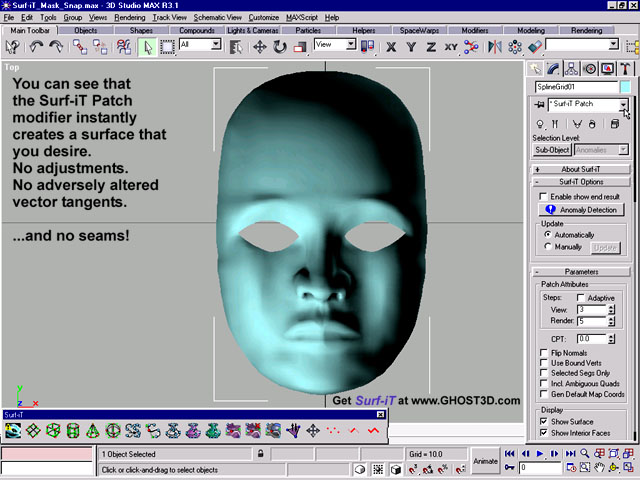Check the Flip Normals option
The height and width of the screenshot is (480, 640).
(543, 352)
